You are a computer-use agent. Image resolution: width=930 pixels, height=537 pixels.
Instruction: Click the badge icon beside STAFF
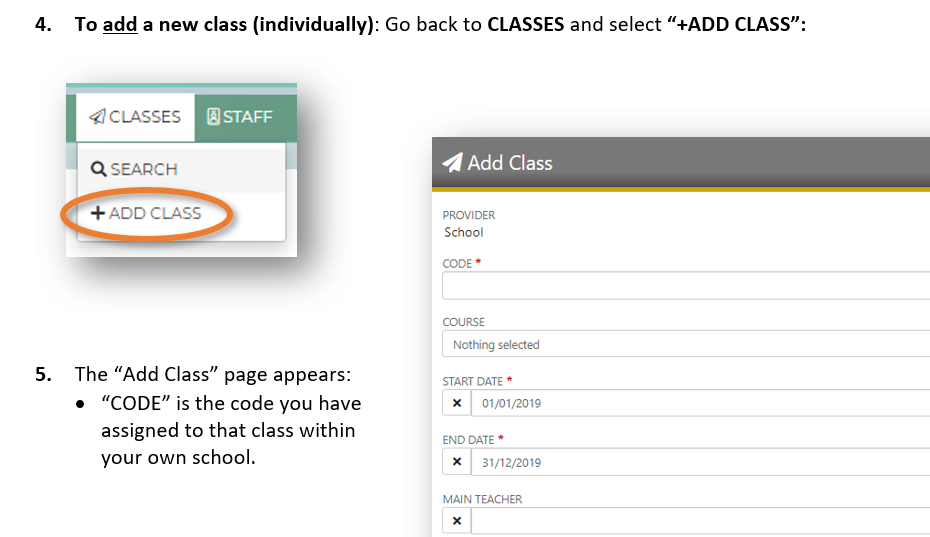tap(213, 117)
